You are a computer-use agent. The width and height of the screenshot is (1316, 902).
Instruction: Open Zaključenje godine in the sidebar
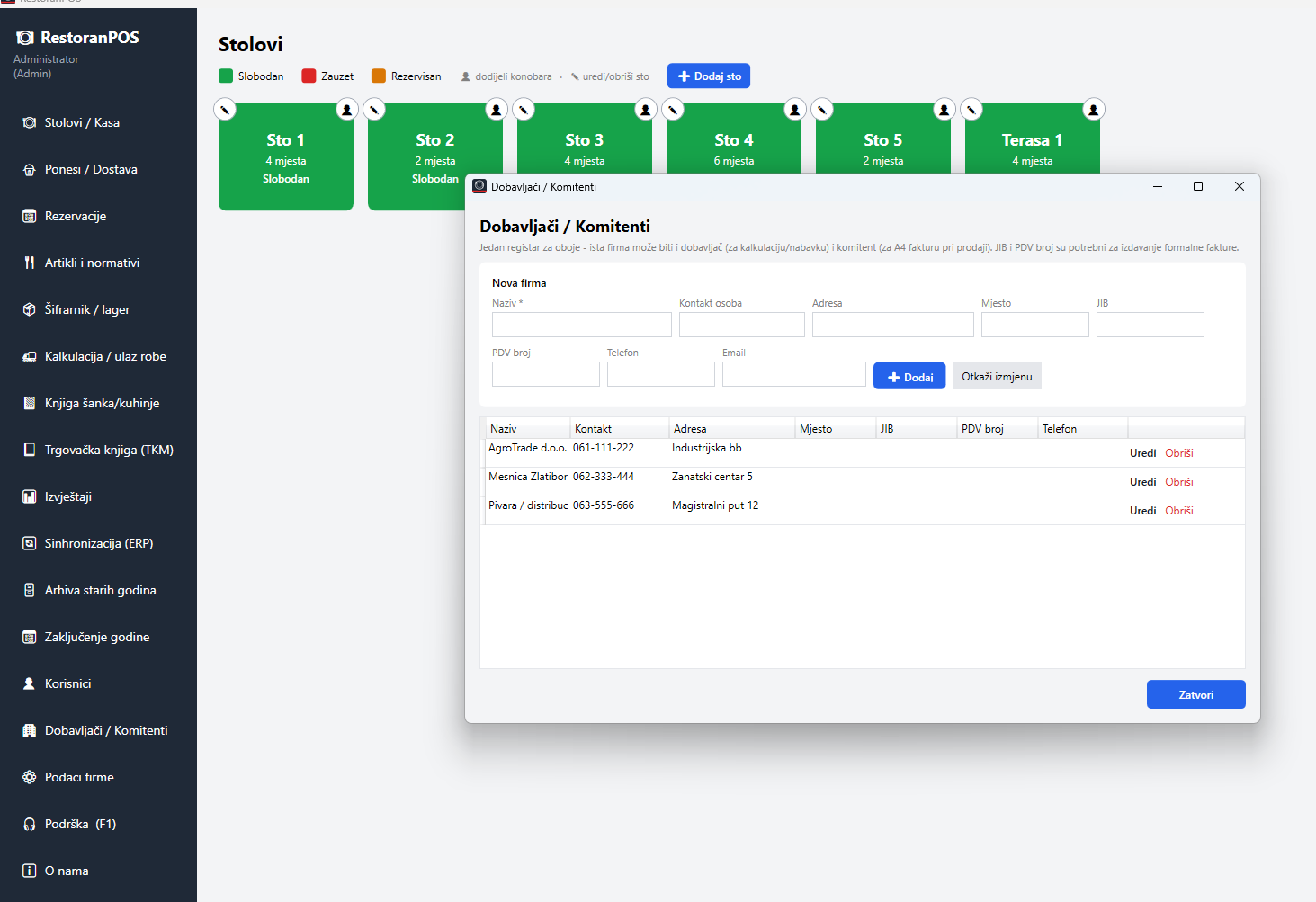click(98, 637)
